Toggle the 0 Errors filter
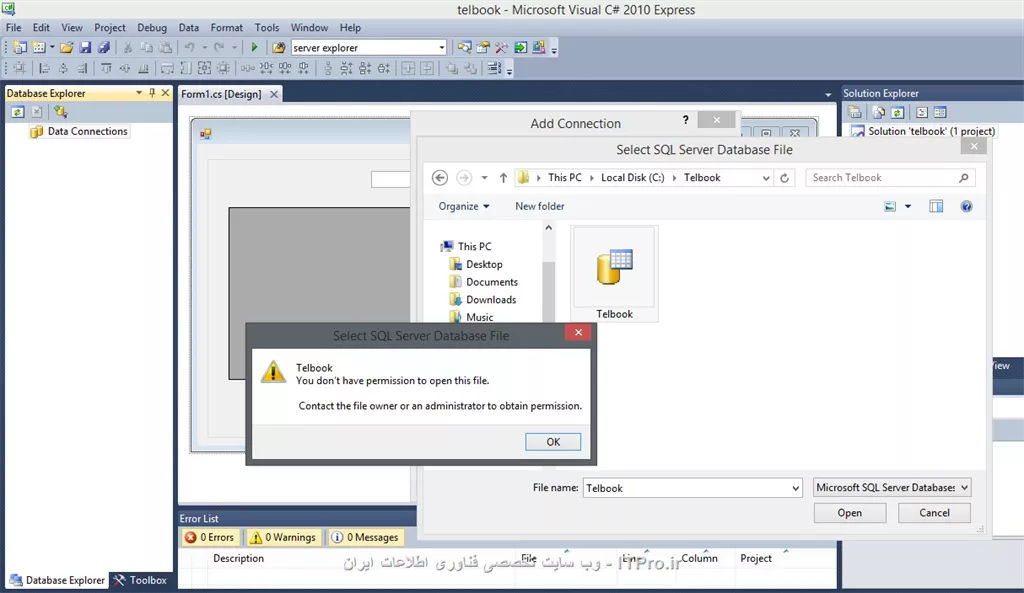Screen dimensions: 1024x593 [210, 537]
